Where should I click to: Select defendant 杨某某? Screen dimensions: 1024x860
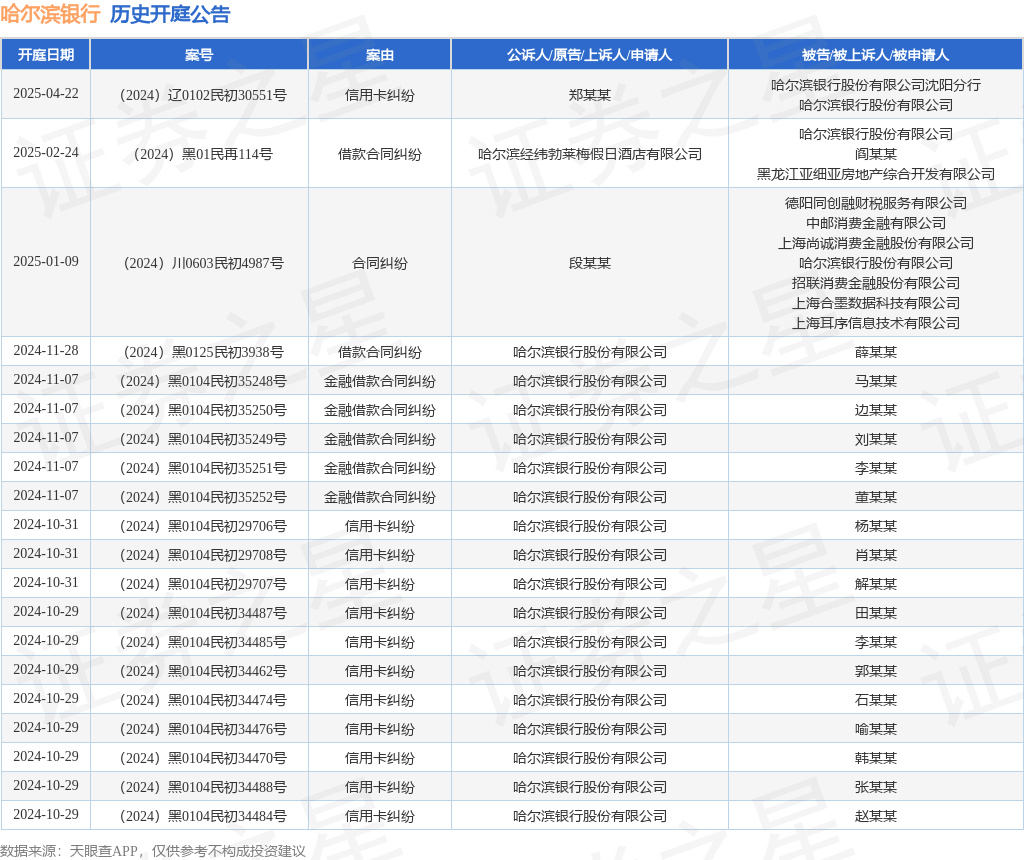pos(876,526)
